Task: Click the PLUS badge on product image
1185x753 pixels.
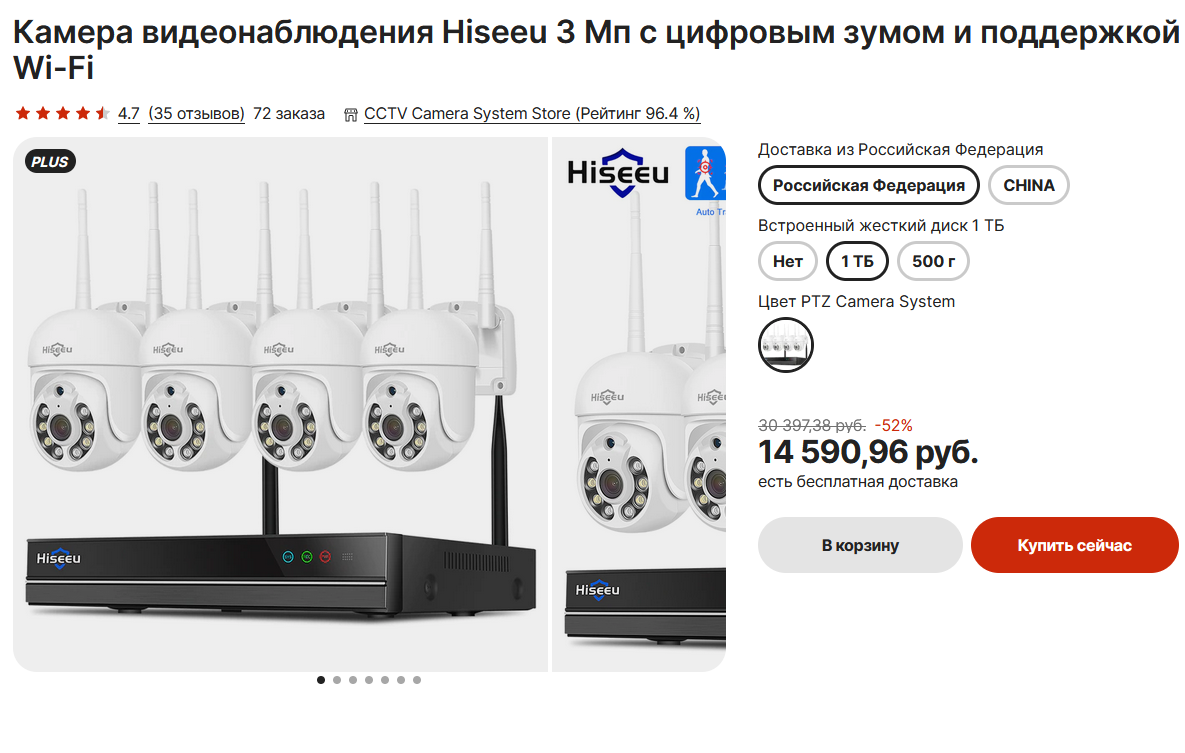Action: pyautogui.click(x=50, y=161)
